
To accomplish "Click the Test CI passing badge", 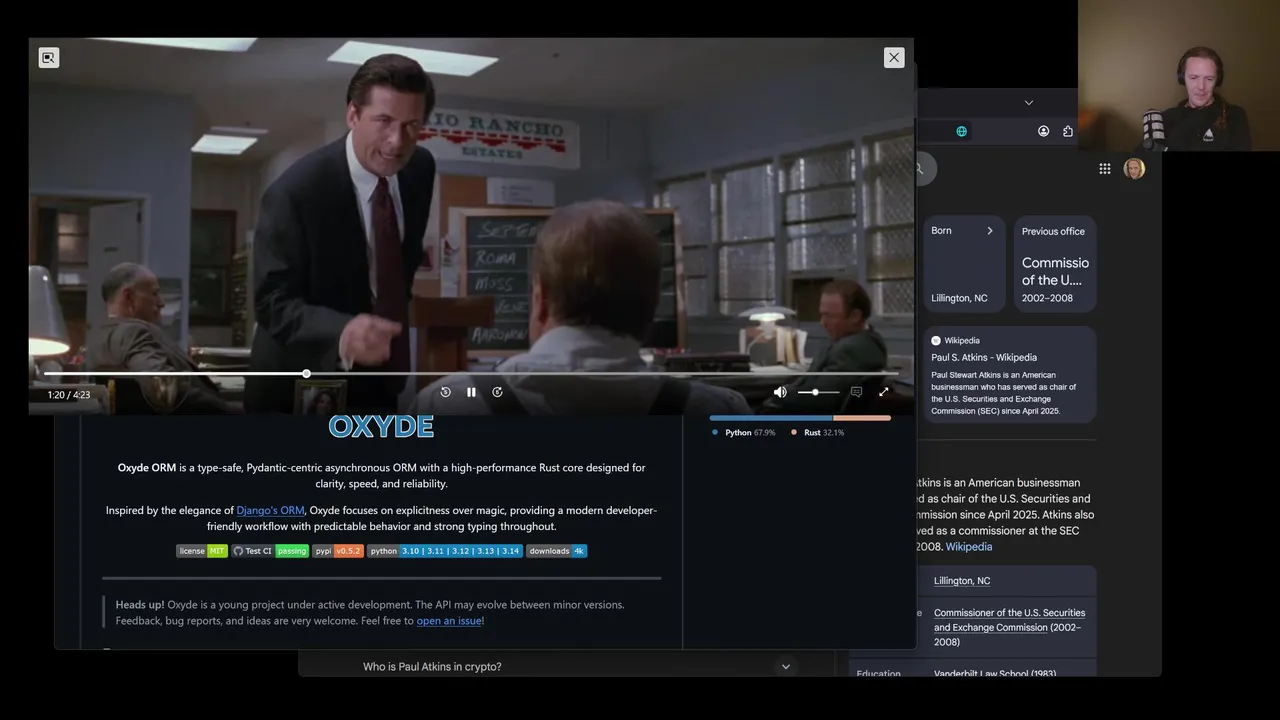I will (x=270, y=551).
